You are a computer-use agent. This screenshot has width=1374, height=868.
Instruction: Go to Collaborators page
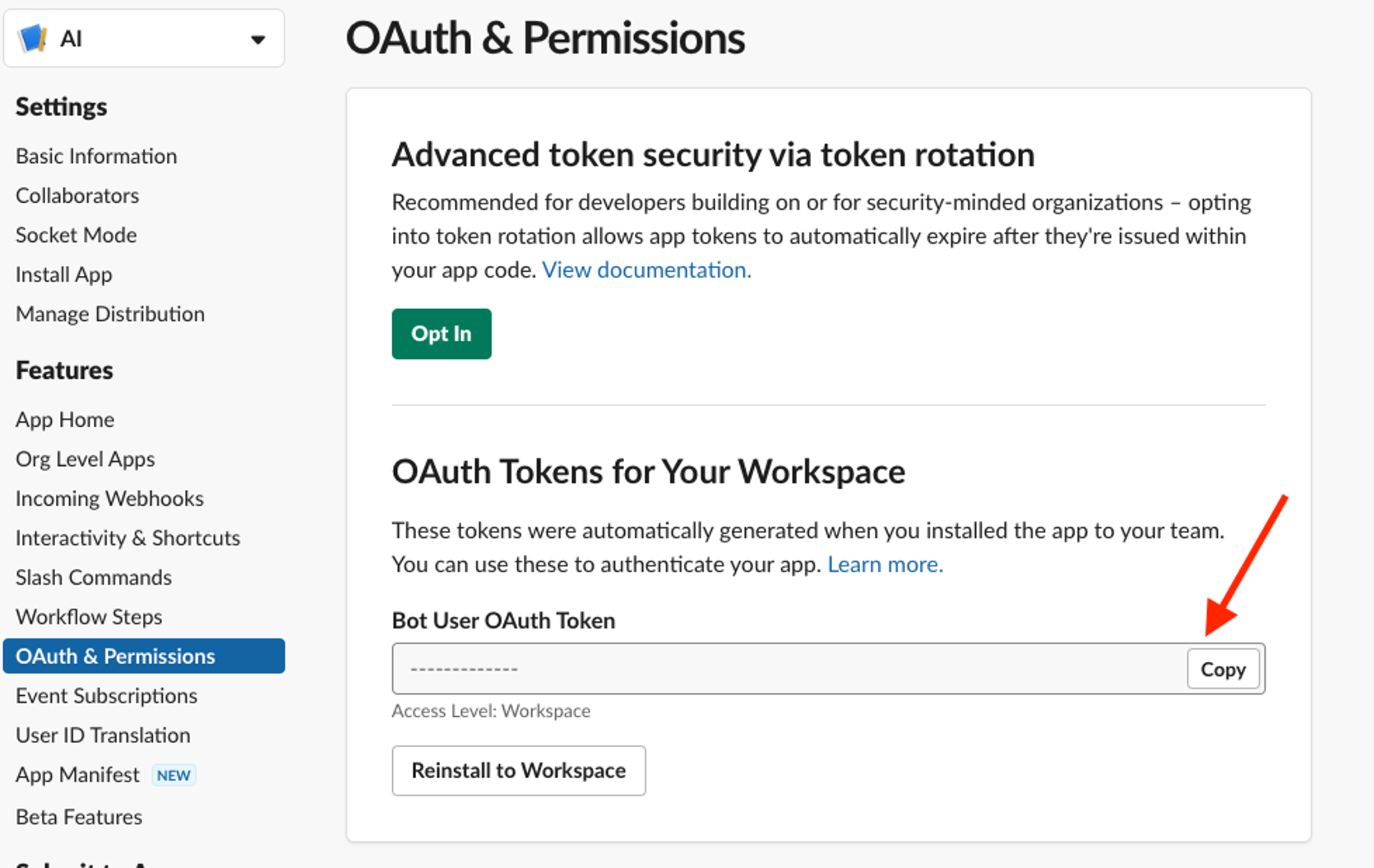coord(77,195)
